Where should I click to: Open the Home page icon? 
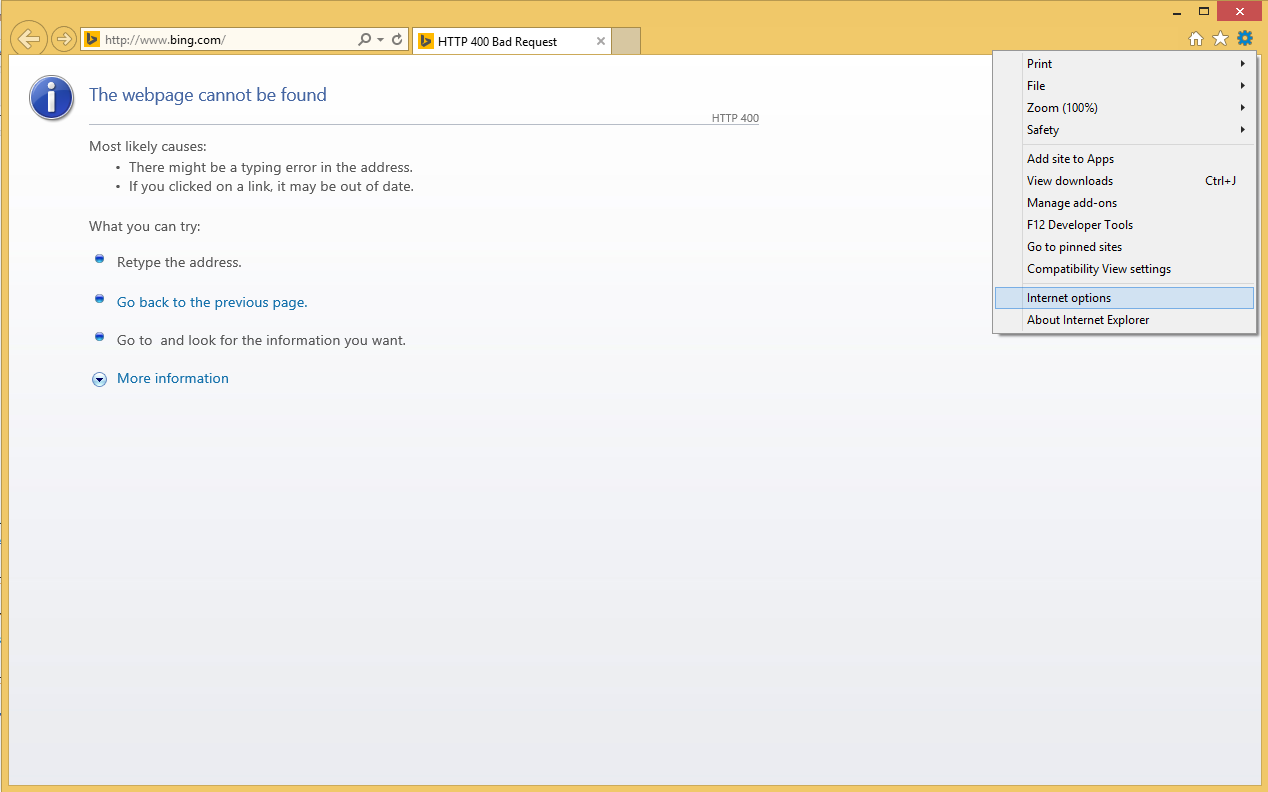[x=1196, y=39]
